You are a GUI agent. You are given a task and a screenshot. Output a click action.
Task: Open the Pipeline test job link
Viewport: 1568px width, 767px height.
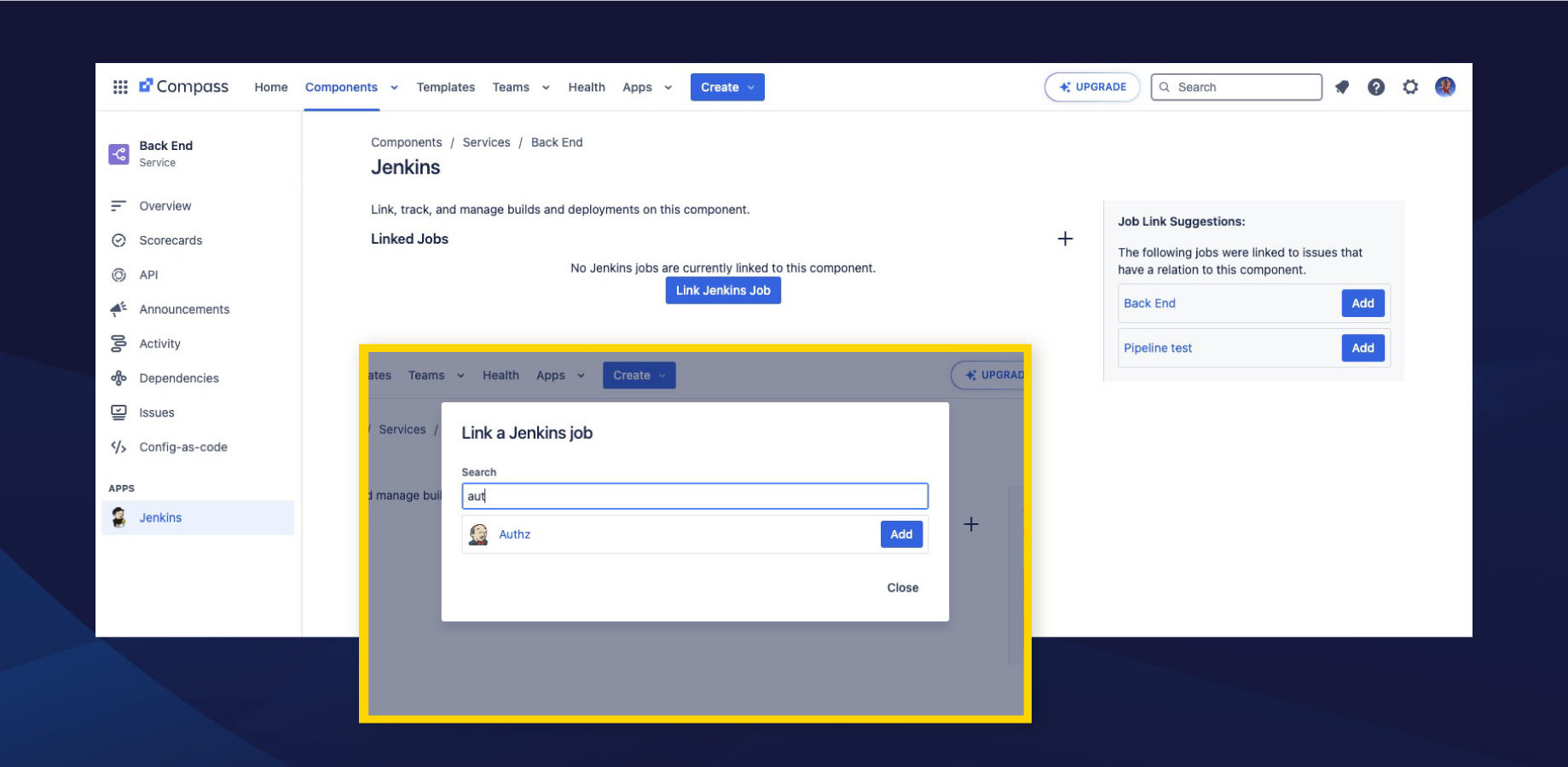1158,348
